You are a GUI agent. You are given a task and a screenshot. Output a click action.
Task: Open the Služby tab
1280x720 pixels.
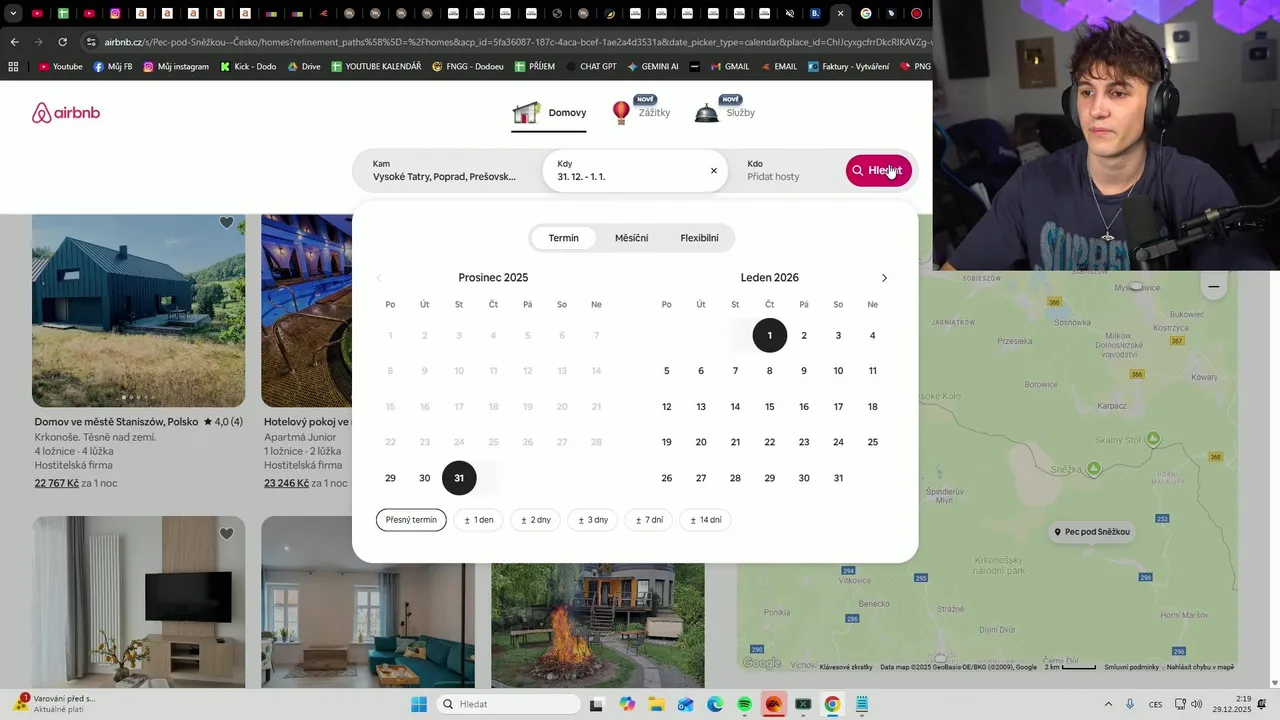click(x=725, y=113)
